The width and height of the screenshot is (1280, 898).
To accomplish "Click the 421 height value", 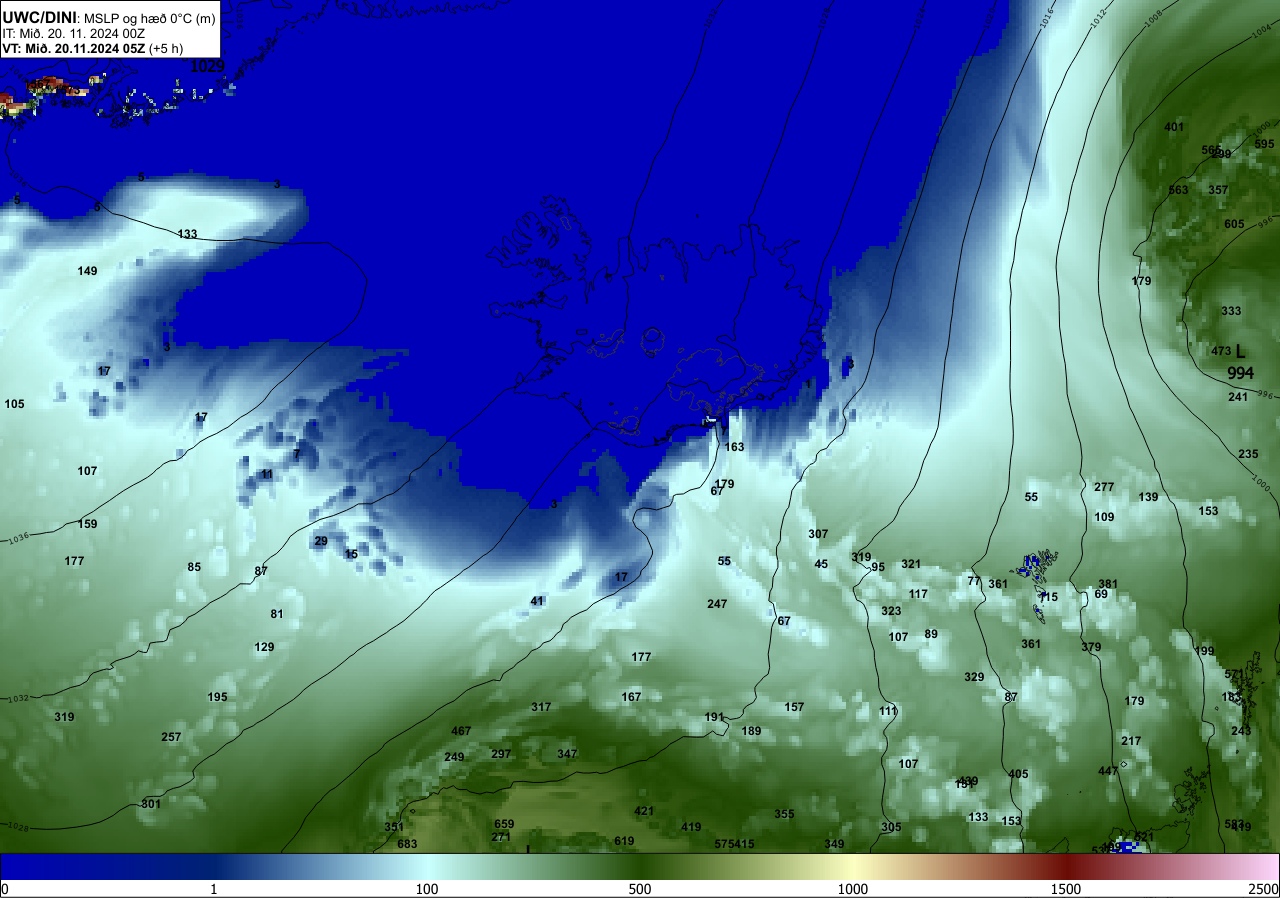I will click(x=644, y=811).
